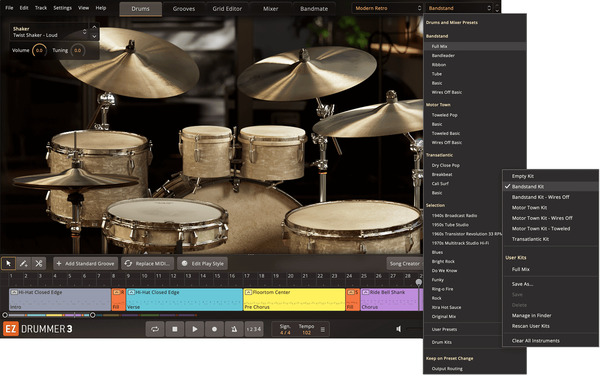
Task: Open the Bandstand preset dropdown
Action: pyautogui.click(x=458, y=8)
